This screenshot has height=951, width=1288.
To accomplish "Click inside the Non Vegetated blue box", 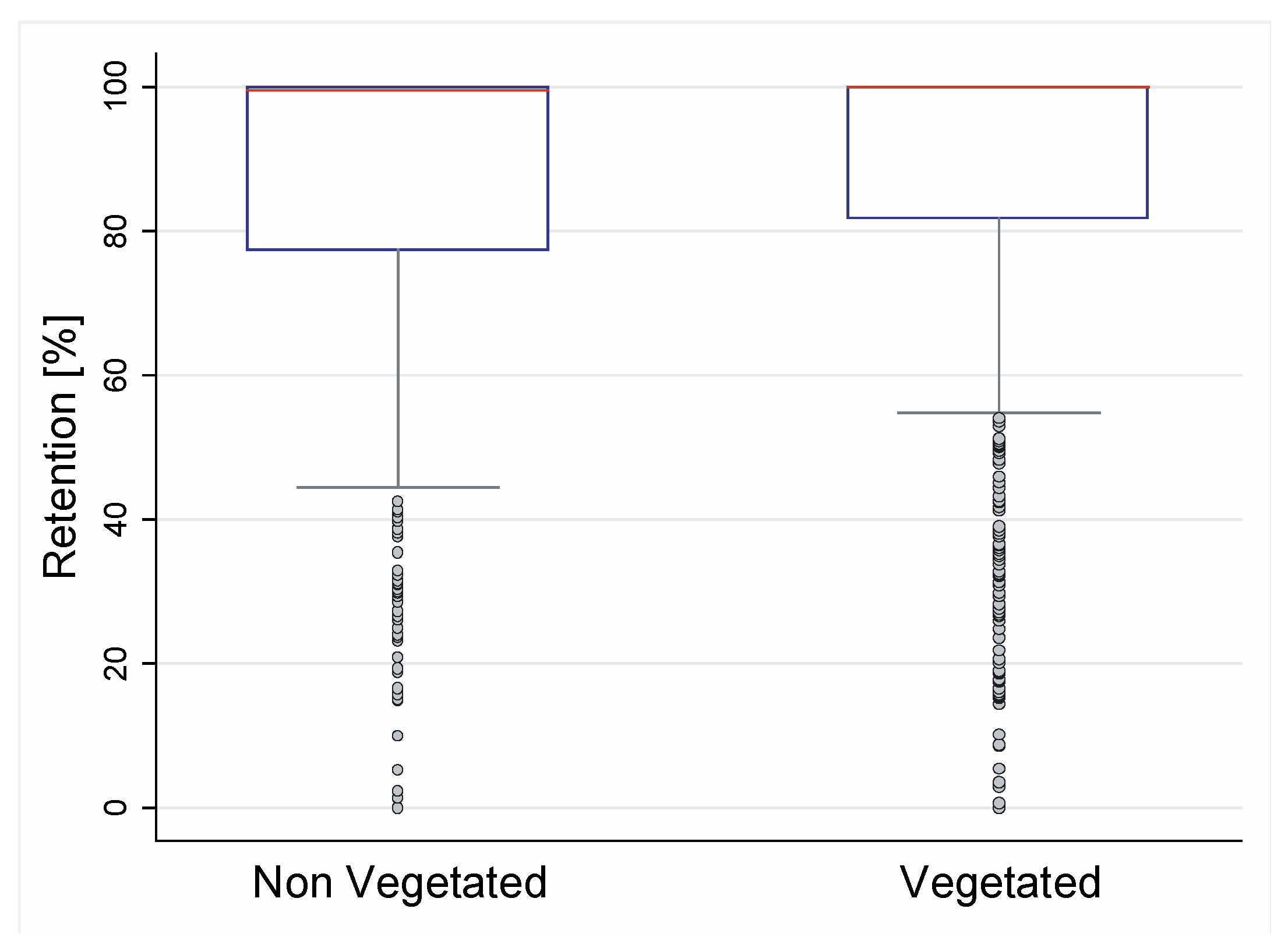I will [397, 169].
